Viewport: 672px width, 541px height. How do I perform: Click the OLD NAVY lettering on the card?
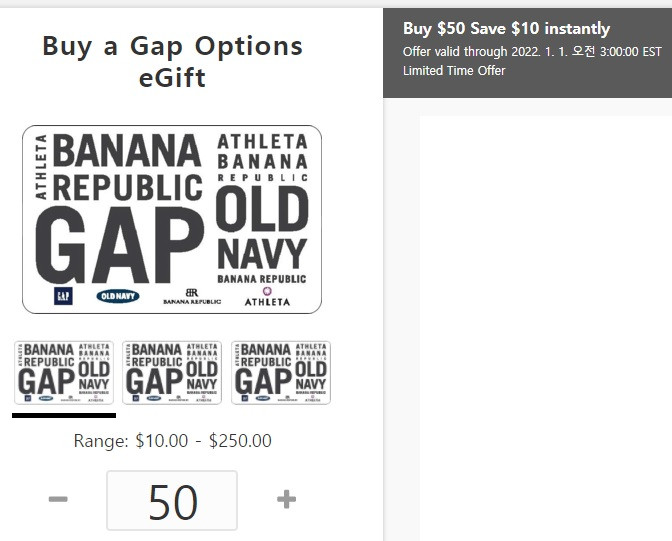click(262, 228)
